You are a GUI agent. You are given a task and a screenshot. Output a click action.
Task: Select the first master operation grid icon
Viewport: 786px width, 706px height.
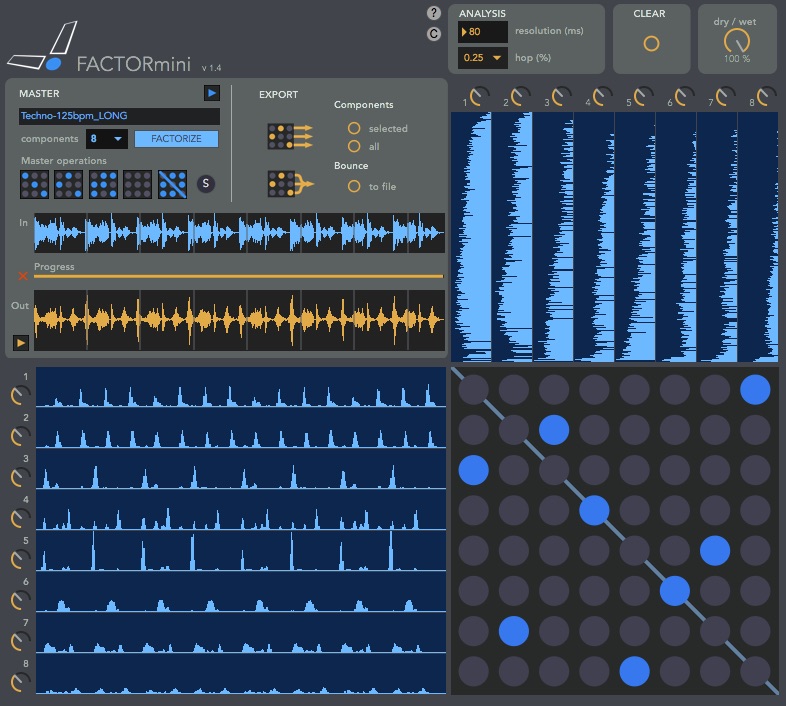pos(34,184)
